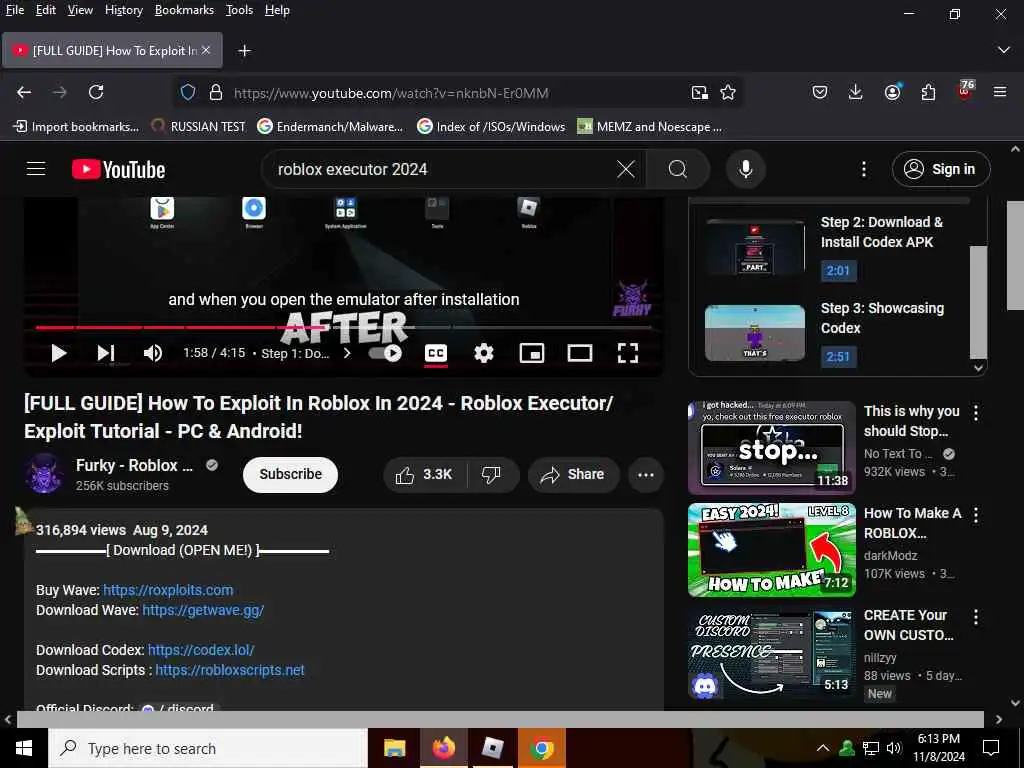The height and width of the screenshot is (768, 1024).
Task: Go to YouTube home via logo
Action: pyautogui.click(x=118, y=170)
